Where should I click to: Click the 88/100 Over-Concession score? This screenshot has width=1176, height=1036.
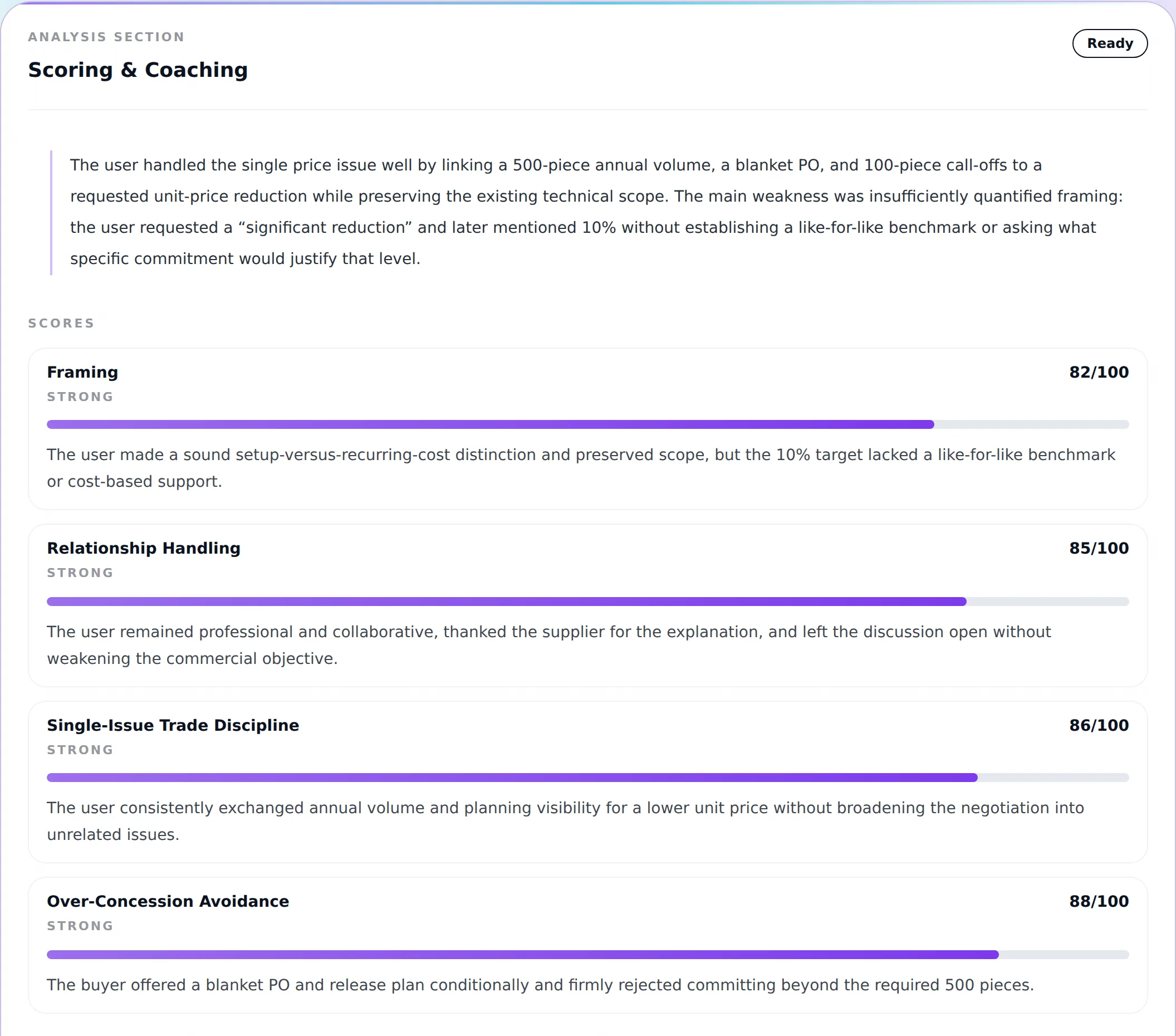(x=1099, y=901)
